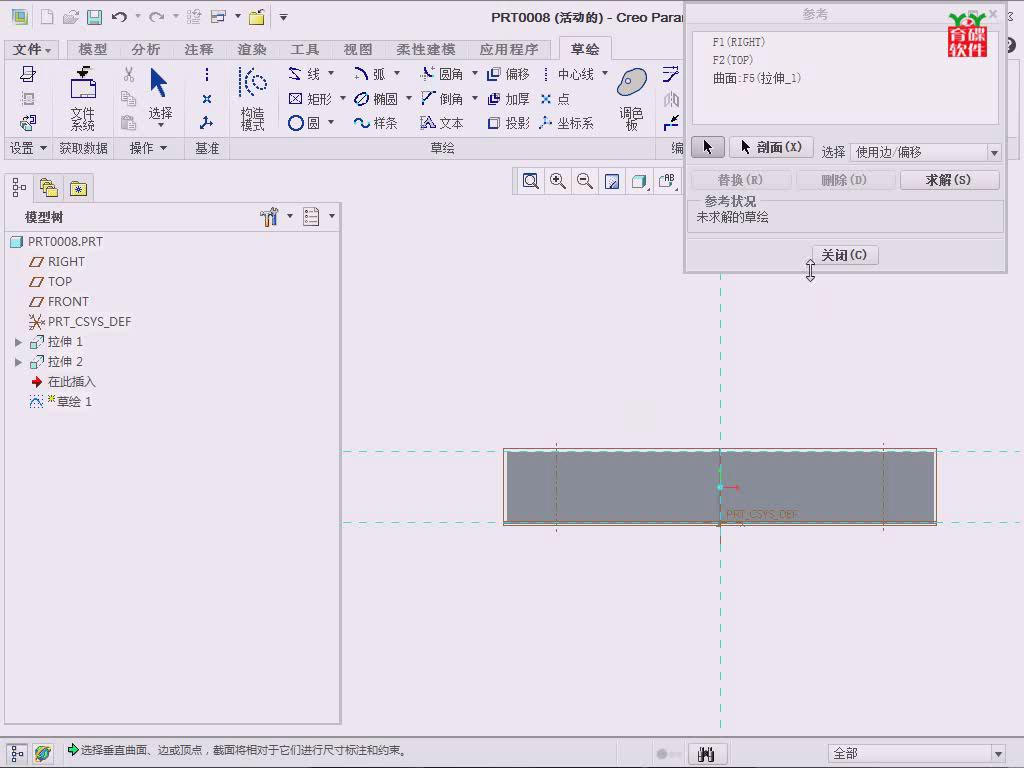Select the Thicken tool

509,99
